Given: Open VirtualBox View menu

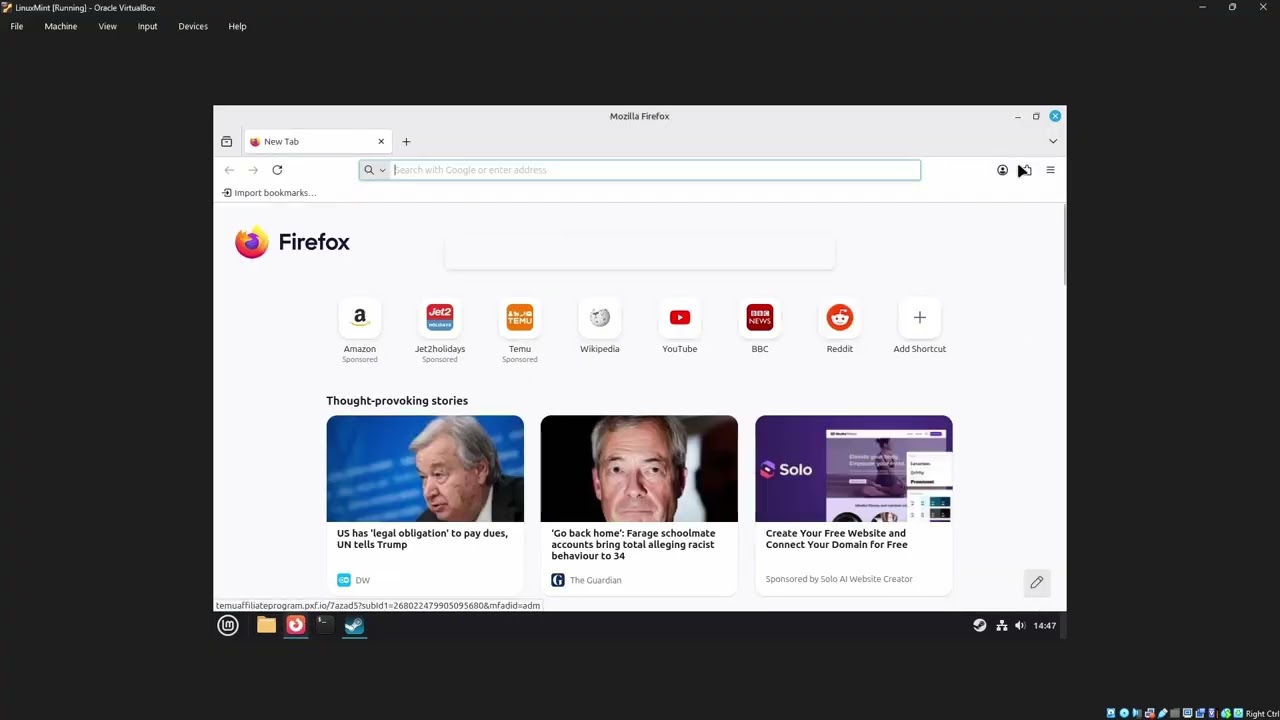Looking at the screenshot, I should pyautogui.click(x=107, y=26).
